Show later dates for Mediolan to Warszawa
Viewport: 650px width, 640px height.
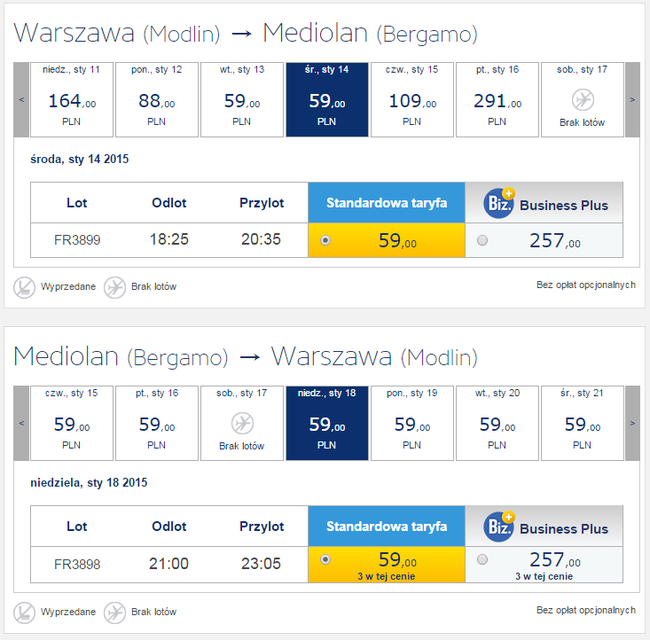(x=632, y=423)
